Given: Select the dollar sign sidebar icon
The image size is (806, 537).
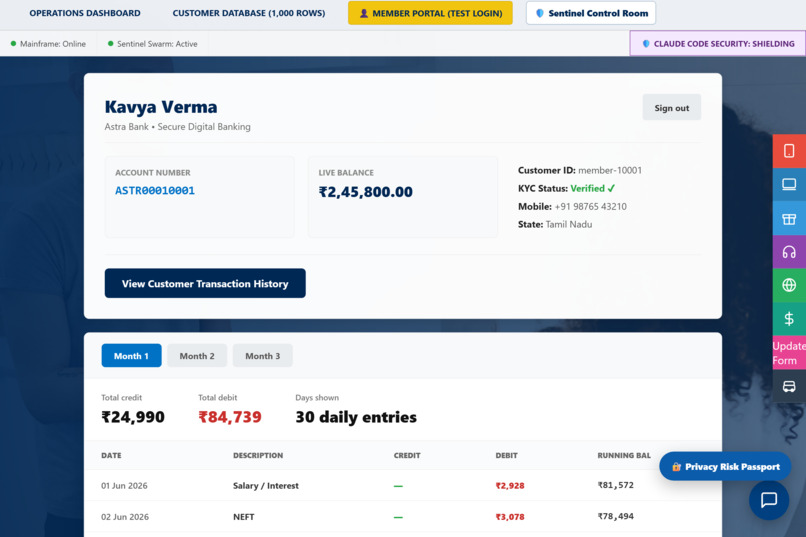Looking at the screenshot, I should point(789,319).
